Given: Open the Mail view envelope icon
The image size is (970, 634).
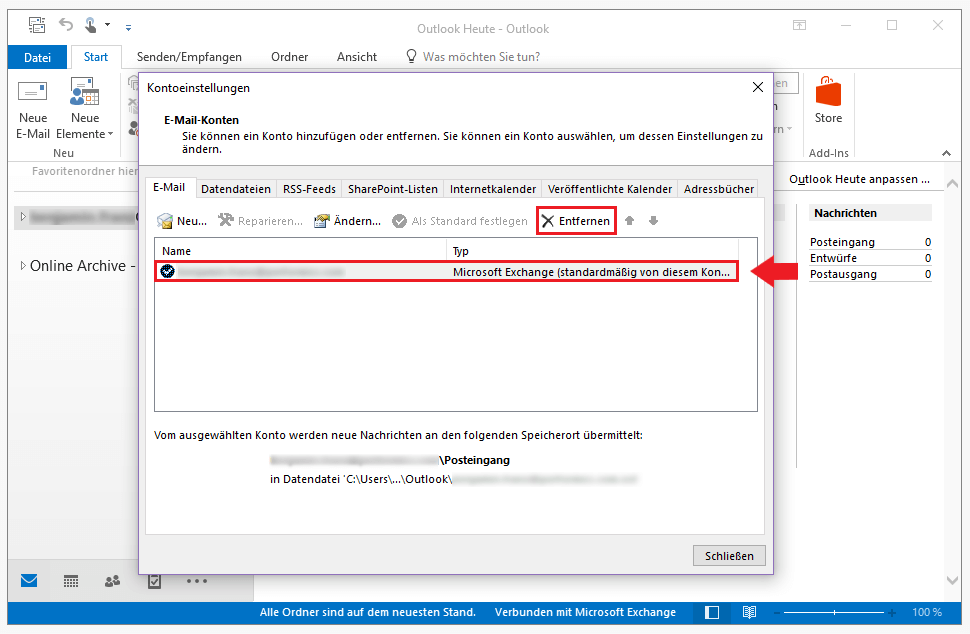Looking at the screenshot, I should pos(29,581).
